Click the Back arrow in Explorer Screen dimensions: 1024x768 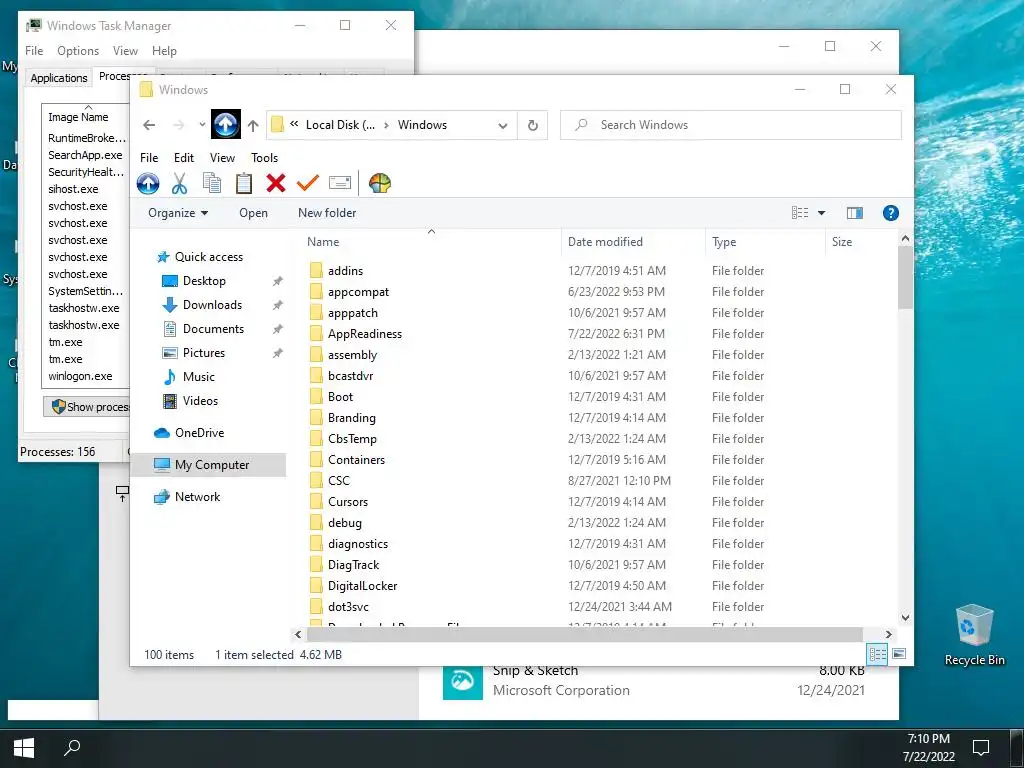(x=150, y=125)
